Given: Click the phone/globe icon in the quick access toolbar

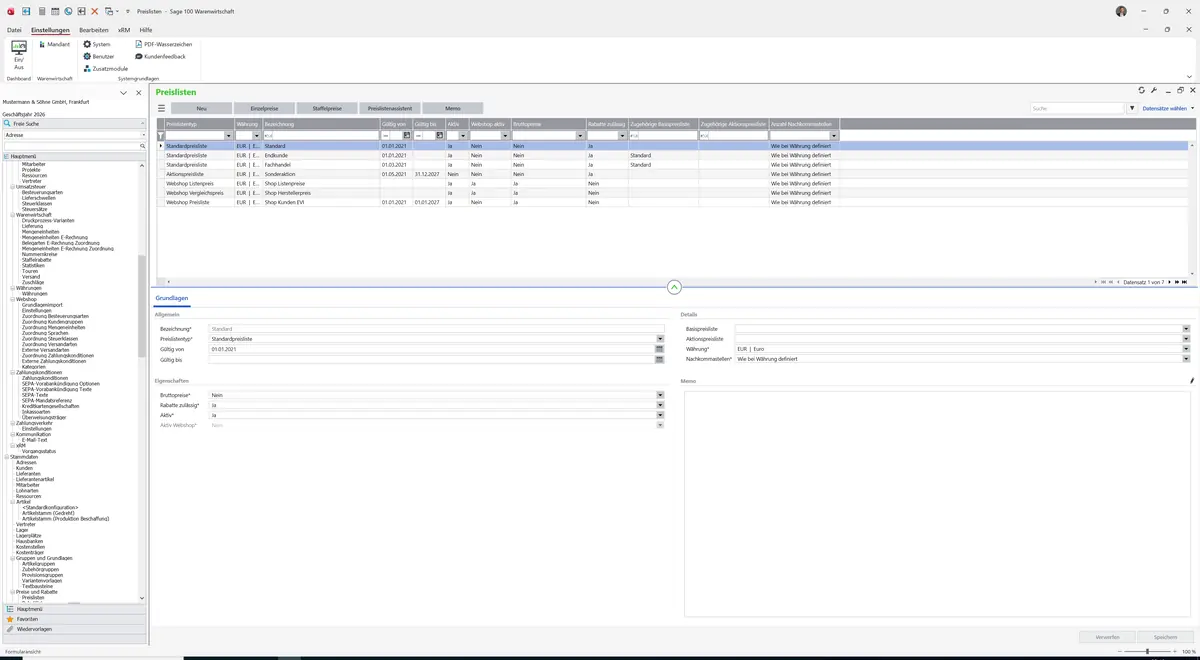Looking at the screenshot, I should [x=68, y=11].
